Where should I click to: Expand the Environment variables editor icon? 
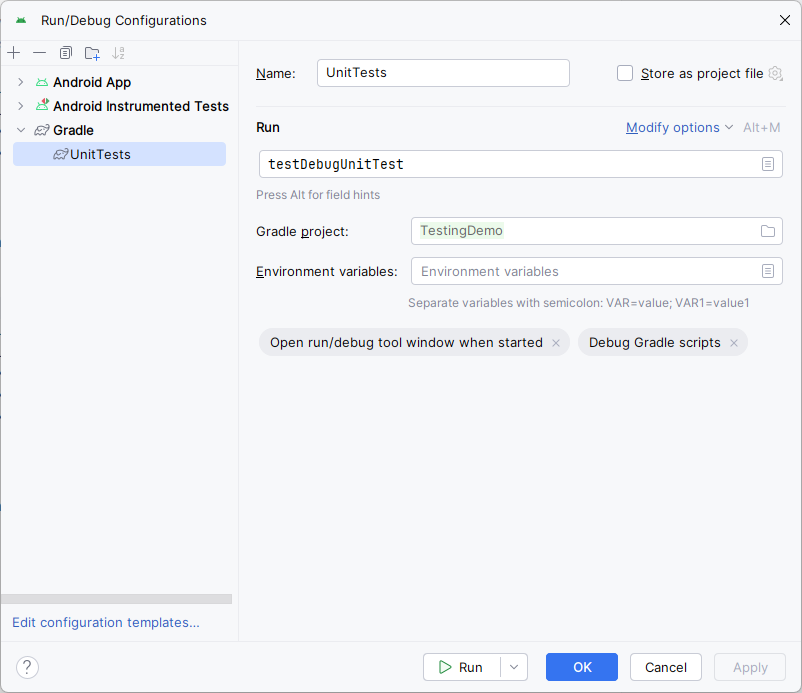(768, 271)
